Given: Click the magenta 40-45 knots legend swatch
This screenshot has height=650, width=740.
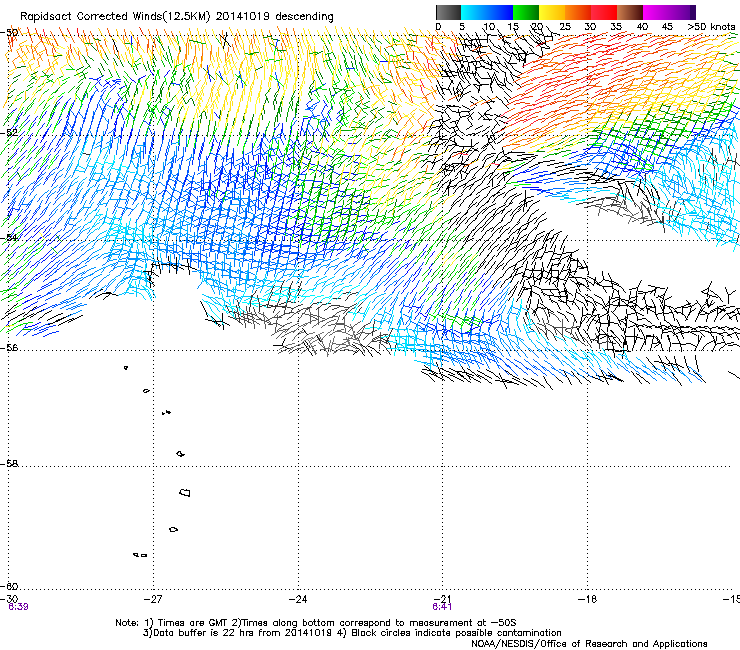Looking at the screenshot, I should point(656,12).
